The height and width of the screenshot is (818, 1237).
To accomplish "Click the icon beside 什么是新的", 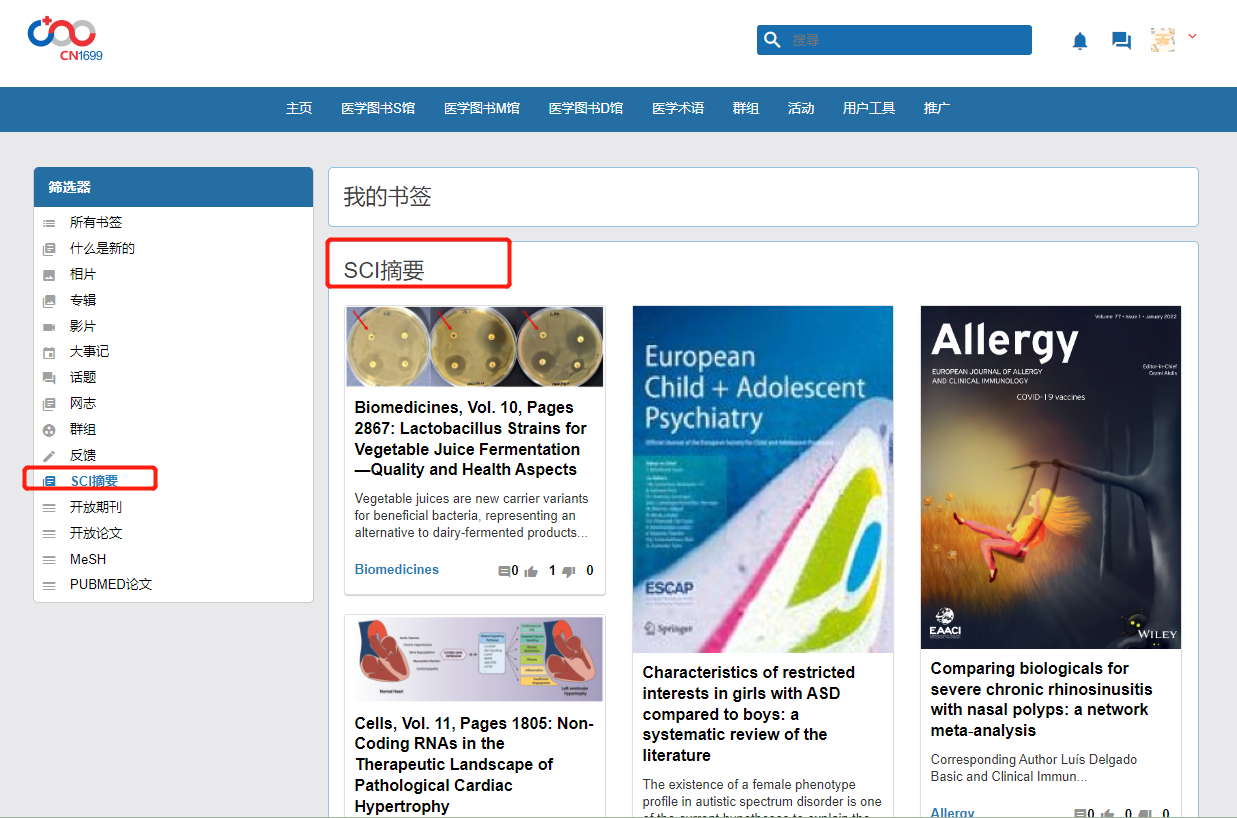I will tap(49, 249).
